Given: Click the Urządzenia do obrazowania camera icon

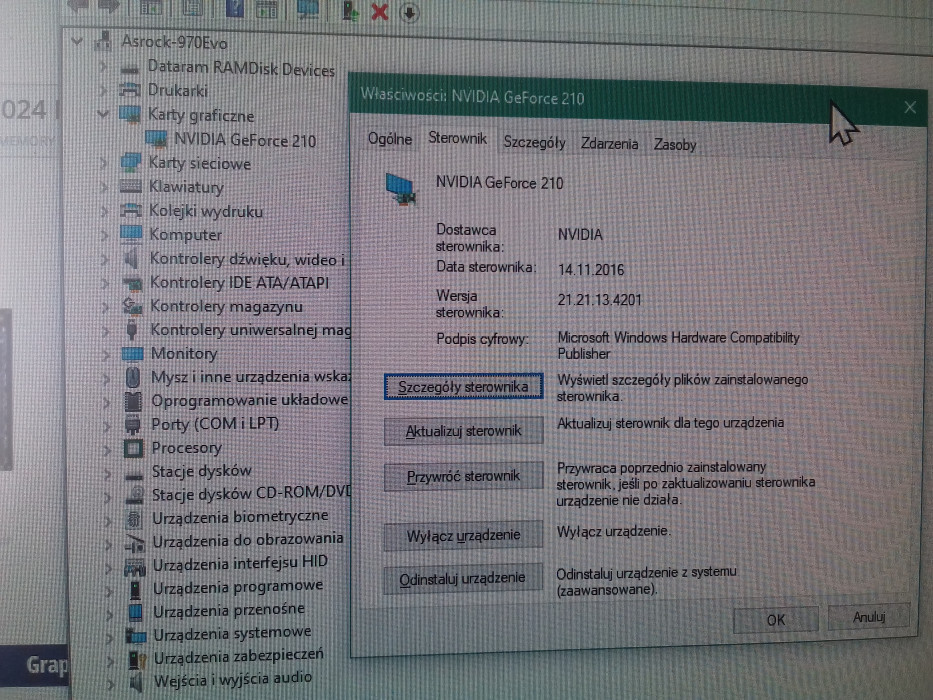Looking at the screenshot, I should pyautogui.click(x=135, y=542).
